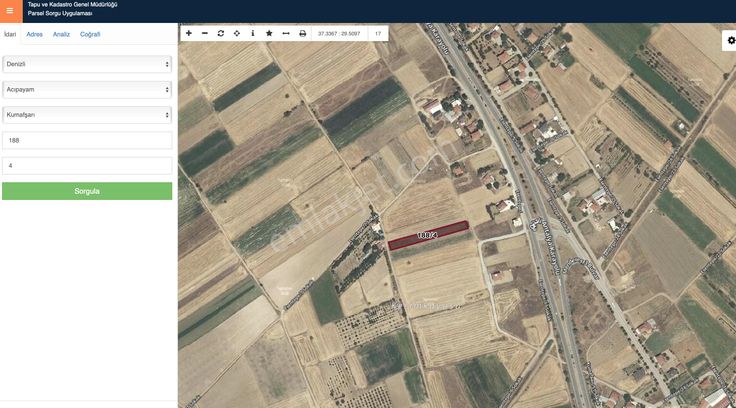Click the parcel number field showing 4
Viewport: 736px width, 408px height.
tap(87, 165)
